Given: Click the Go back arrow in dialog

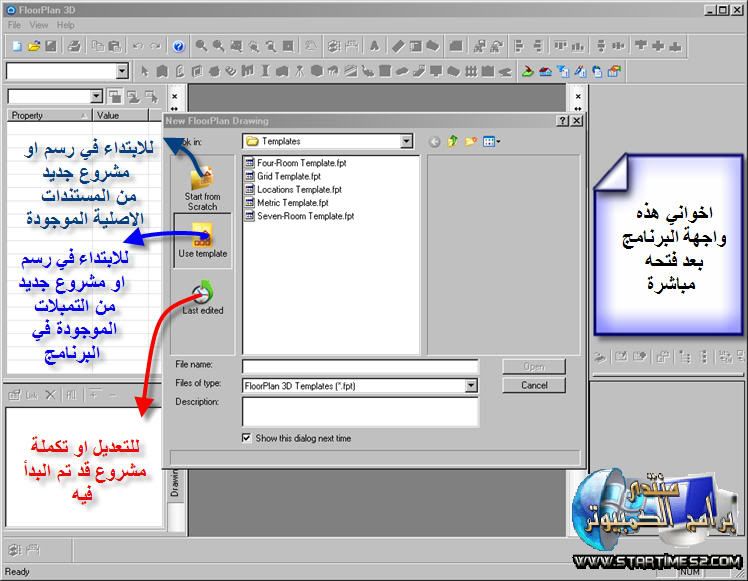Looking at the screenshot, I should point(434,142).
